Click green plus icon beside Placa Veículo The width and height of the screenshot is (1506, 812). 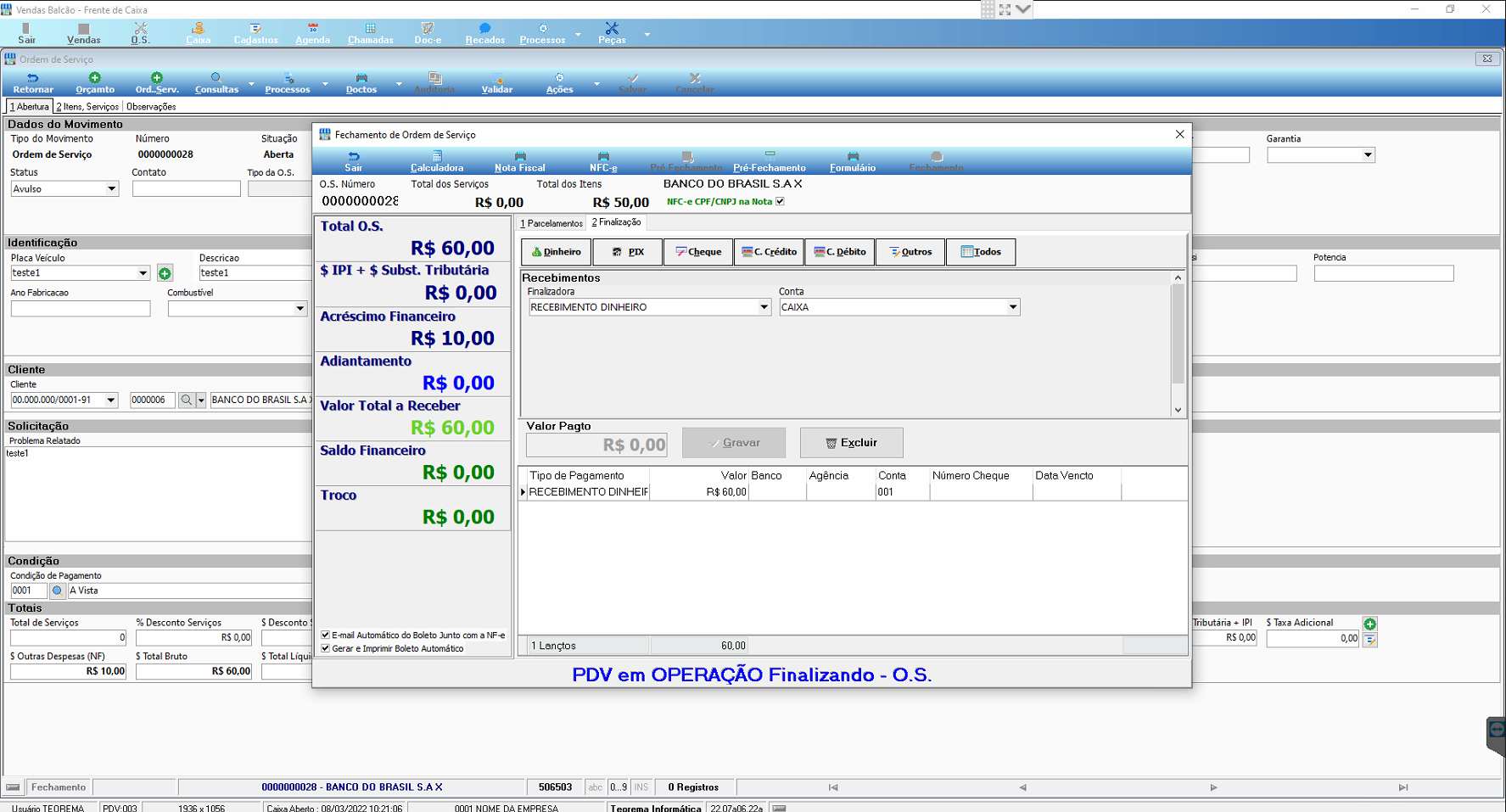point(165,273)
